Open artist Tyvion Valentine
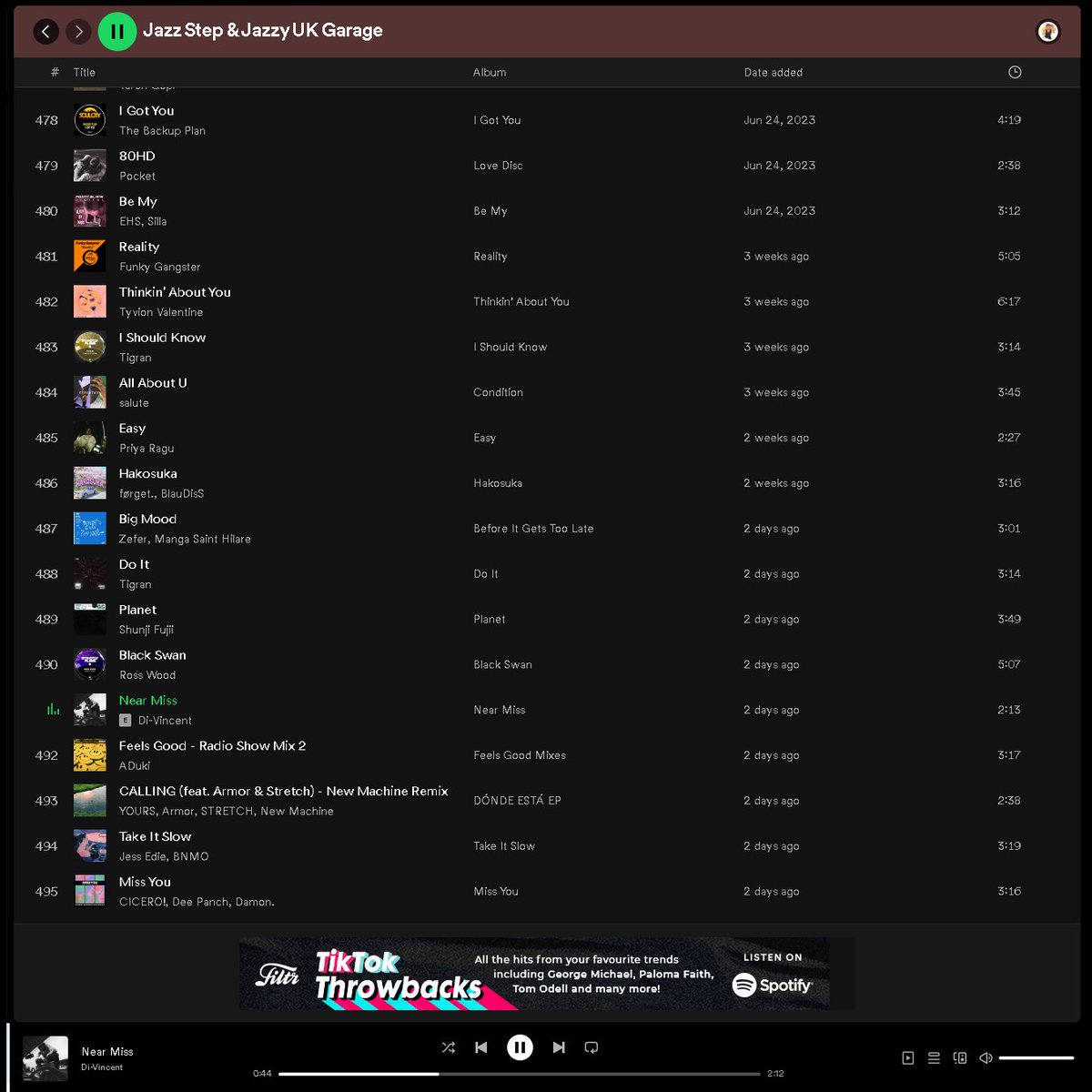The image size is (1092, 1092). 161,312
